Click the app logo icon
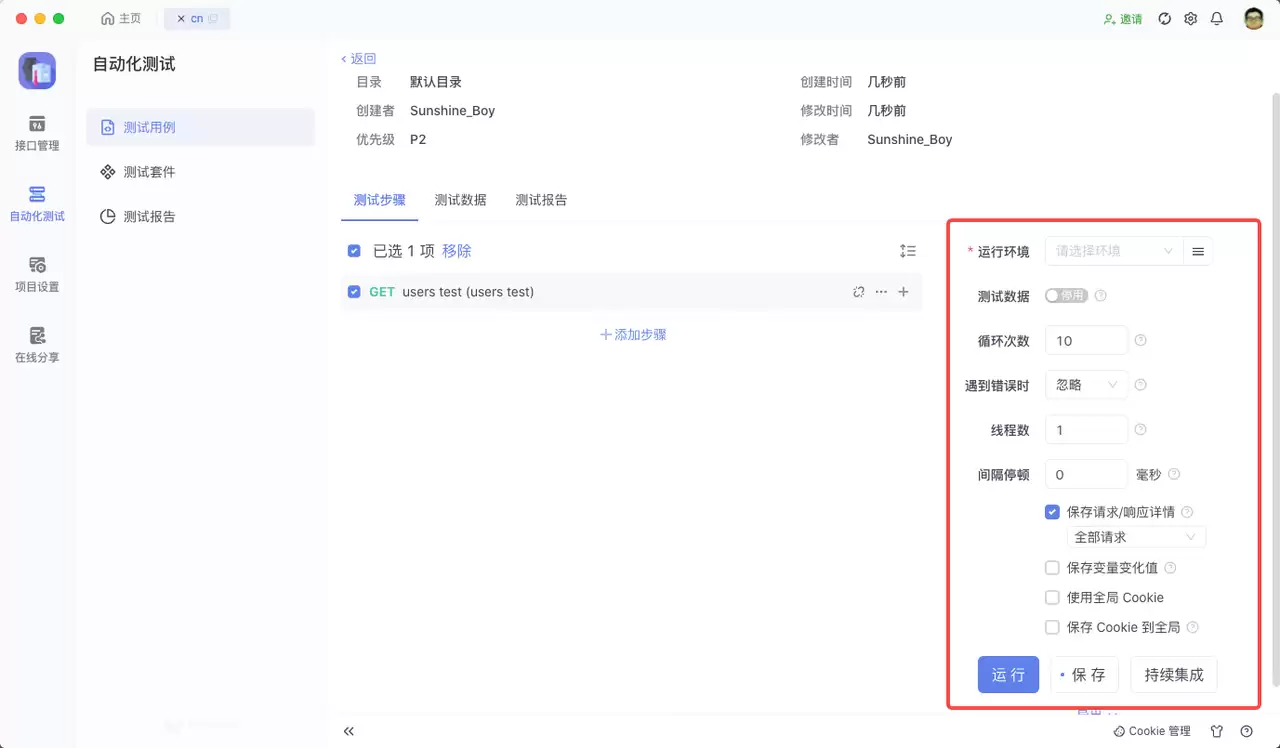The width and height of the screenshot is (1280, 748). [37, 71]
